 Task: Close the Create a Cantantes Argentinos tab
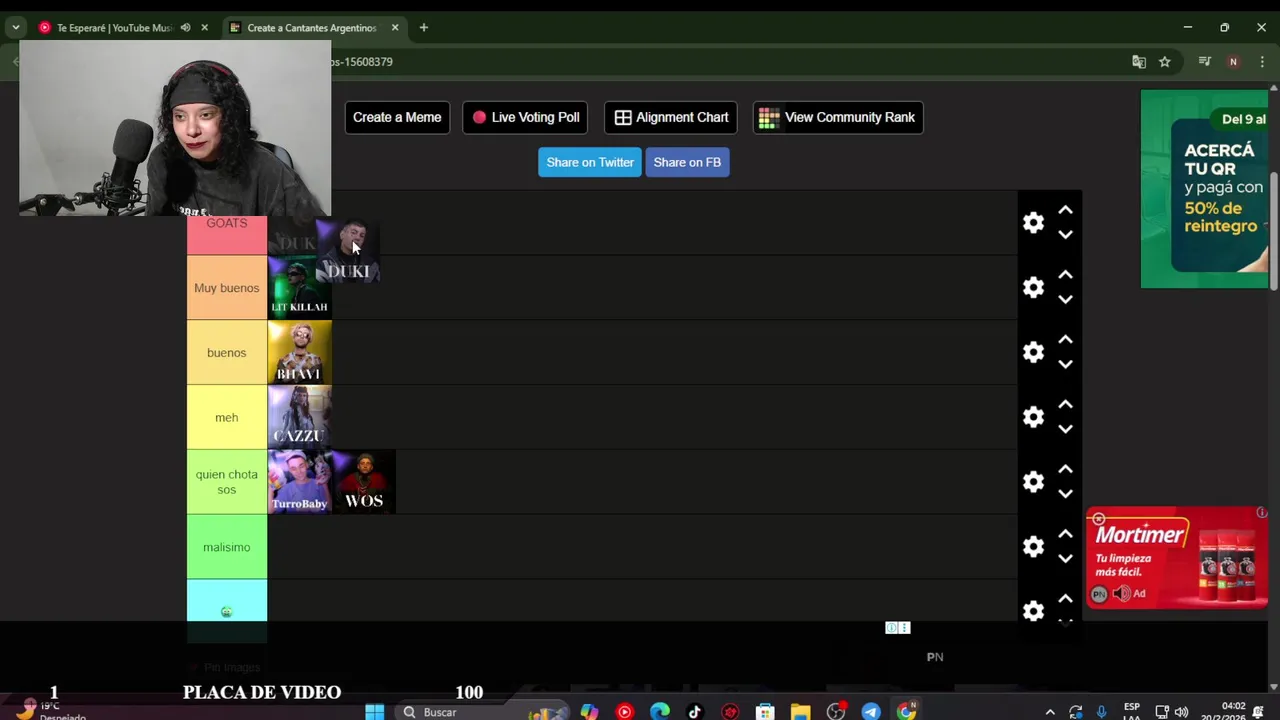[x=395, y=28]
